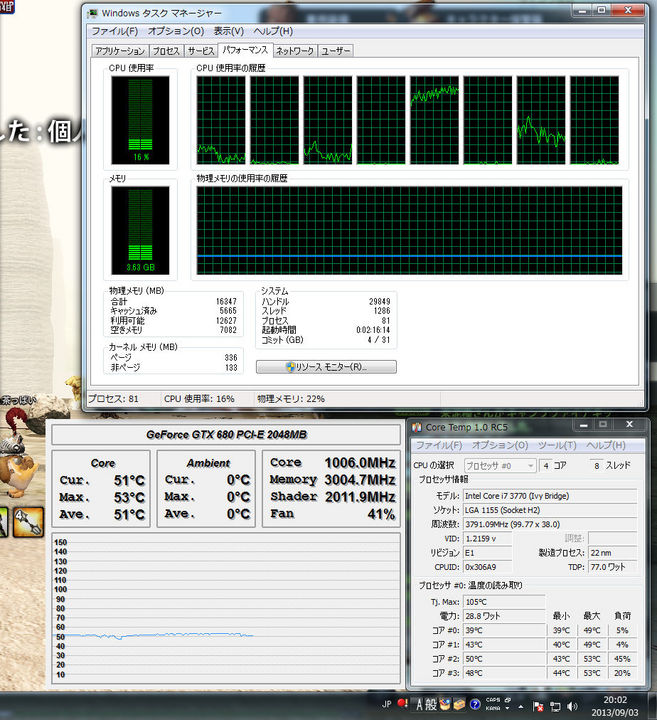Click the volume speaker icon

coord(572,706)
